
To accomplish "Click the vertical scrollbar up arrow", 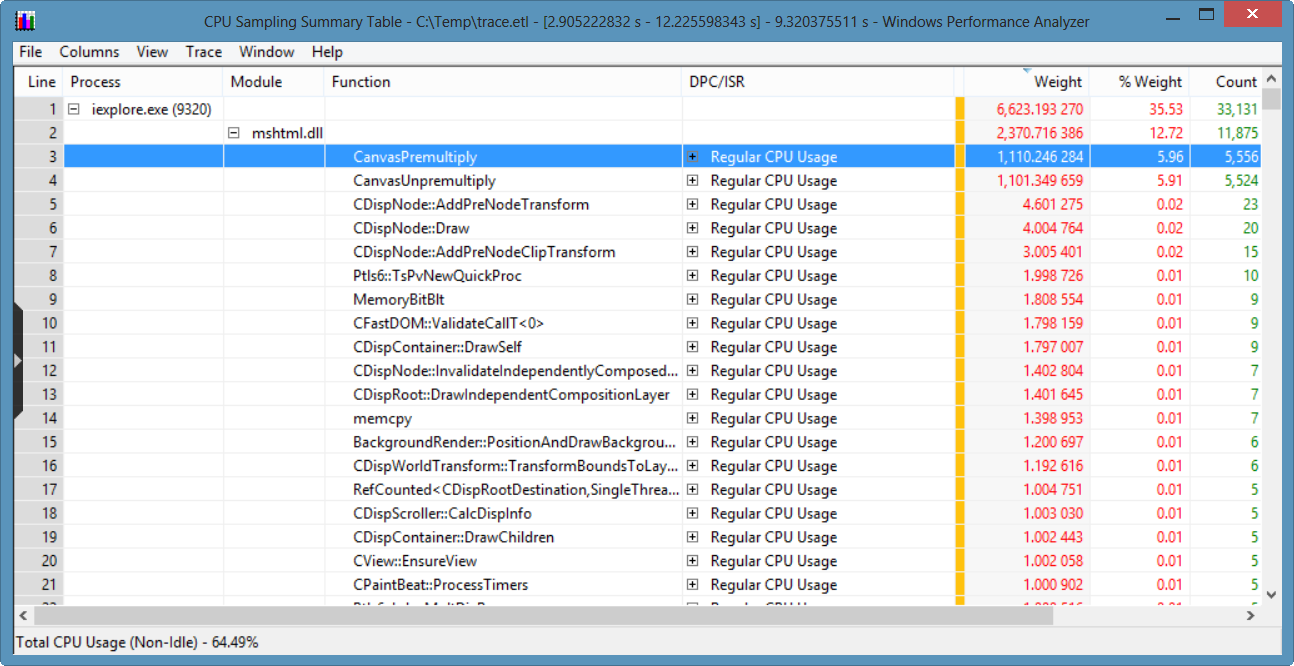I will point(1271,78).
